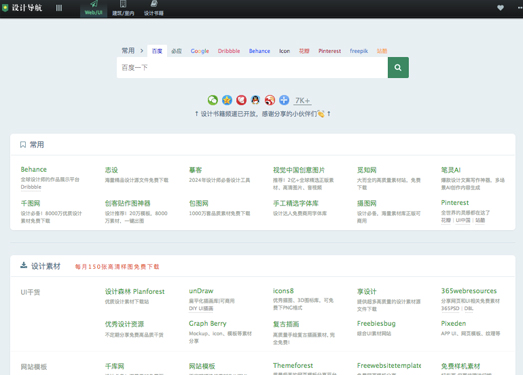Expand the 常用 search category chevron
Screen dimensions: 523x375
pyautogui.click(x=142, y=51)
